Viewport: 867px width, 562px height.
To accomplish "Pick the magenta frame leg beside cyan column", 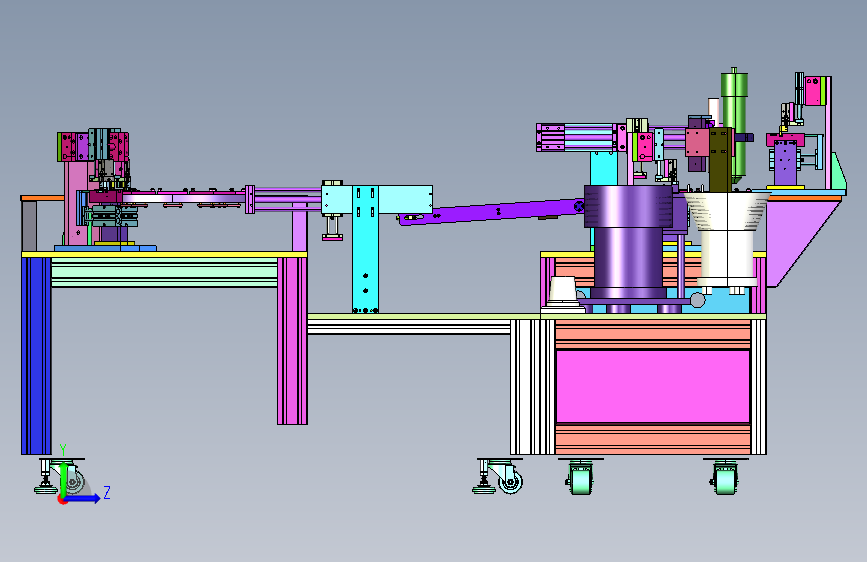I will click(293, 341).
